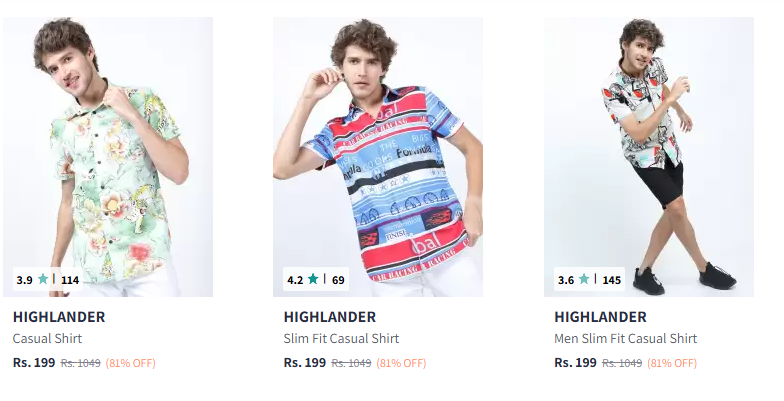Viewport: 784px width, 401px height.
Task: Click the star icon beside 3.6 rating
Action: (x=584, y=279)
